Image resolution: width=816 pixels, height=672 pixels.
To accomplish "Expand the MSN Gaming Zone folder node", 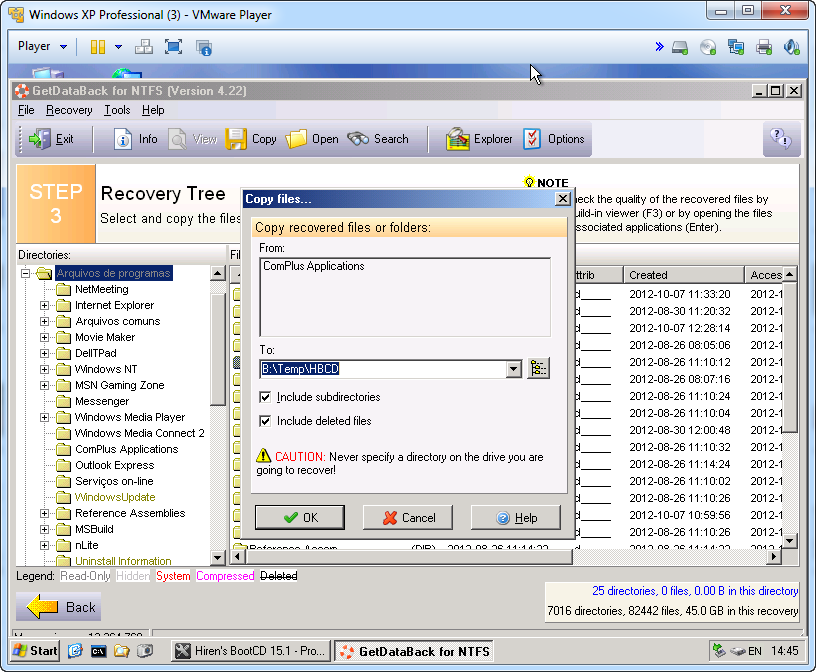I will pyautogui.click(x=44, y=386).
